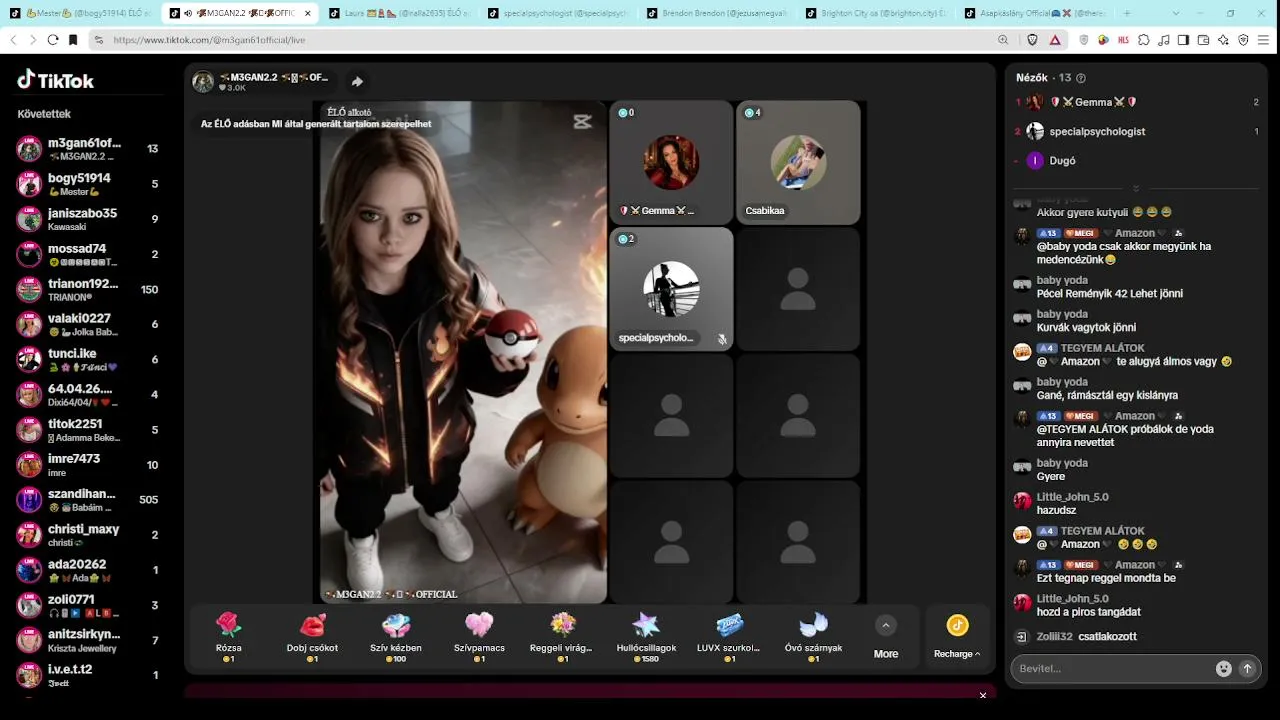1280x720 pixels.
Task: Send a Rózsa gift
Action: pos(229,637)
